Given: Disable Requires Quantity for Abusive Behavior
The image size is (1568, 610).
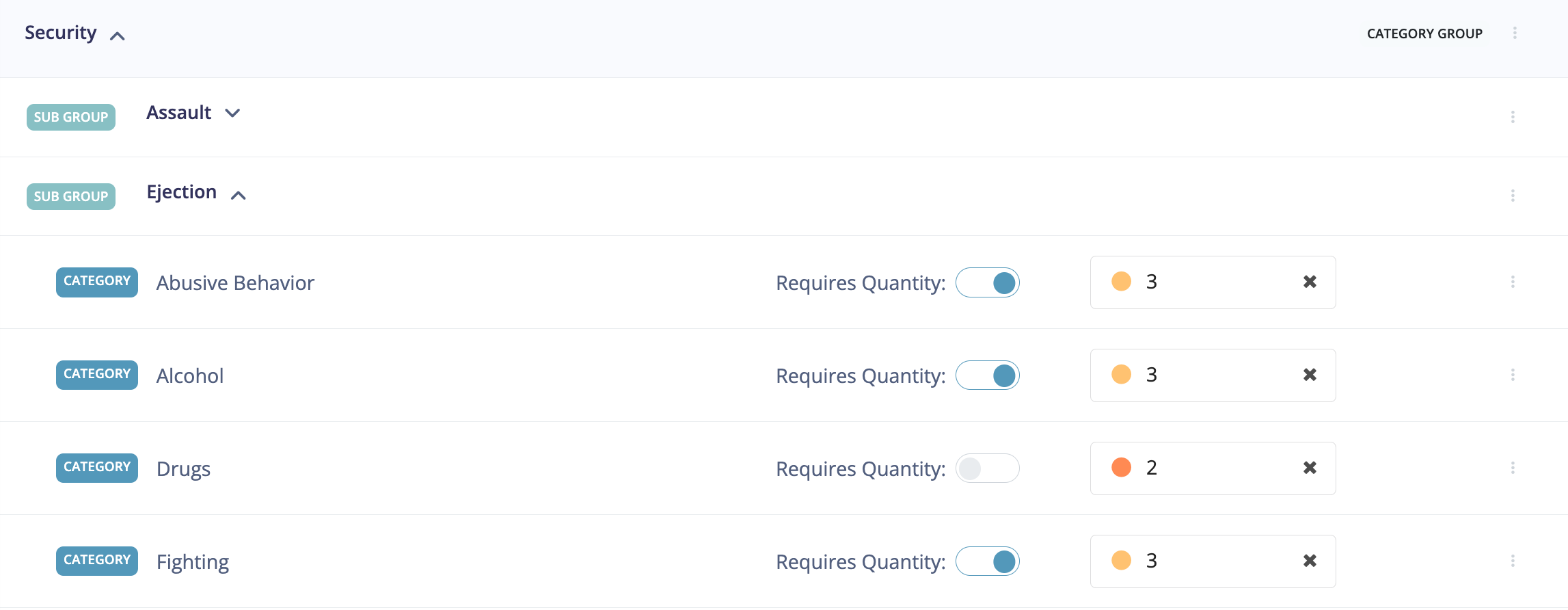Looking at the screenshot, I should click(x=988, y=282).
